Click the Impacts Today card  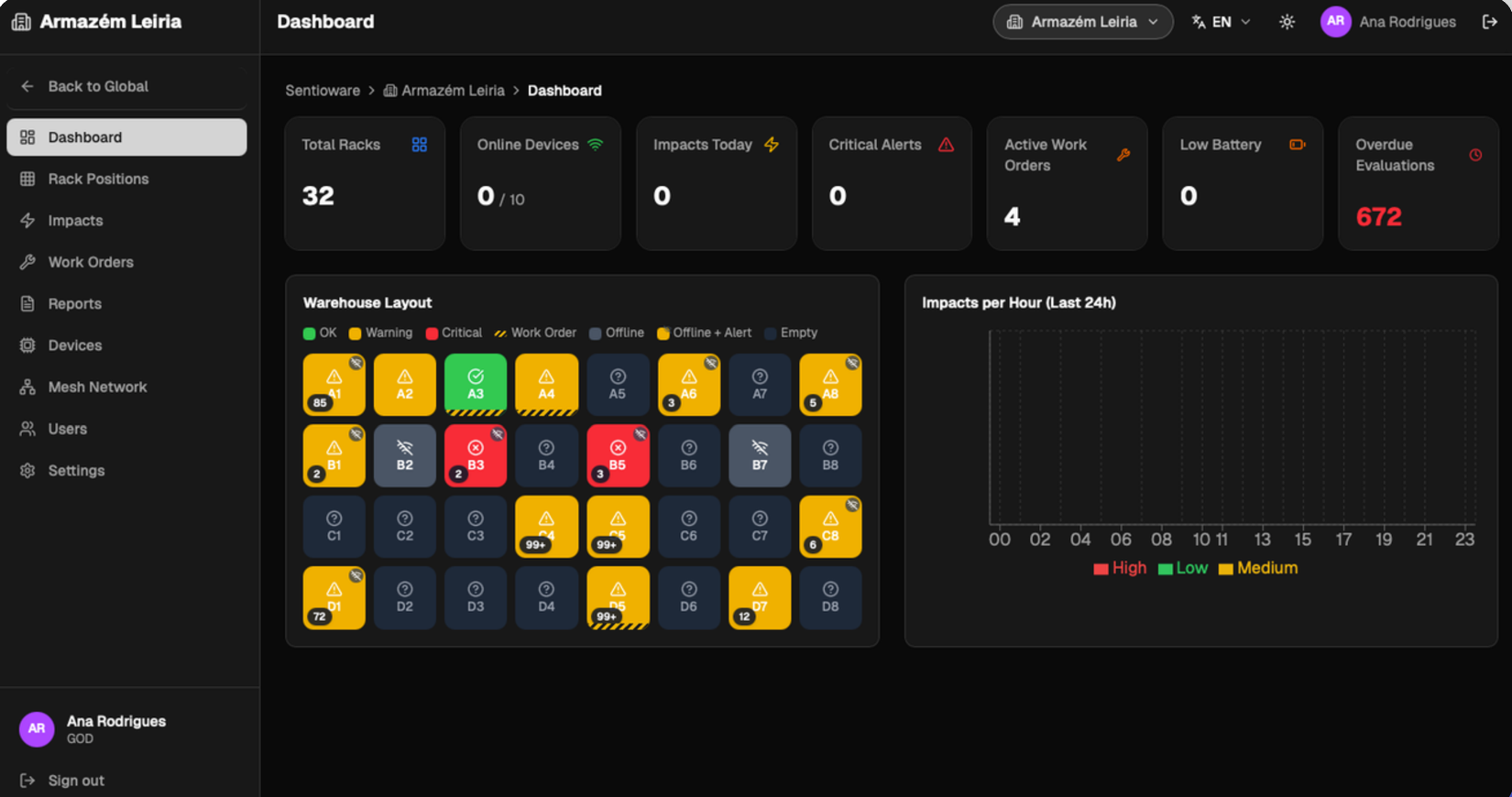tap(717, 183)
